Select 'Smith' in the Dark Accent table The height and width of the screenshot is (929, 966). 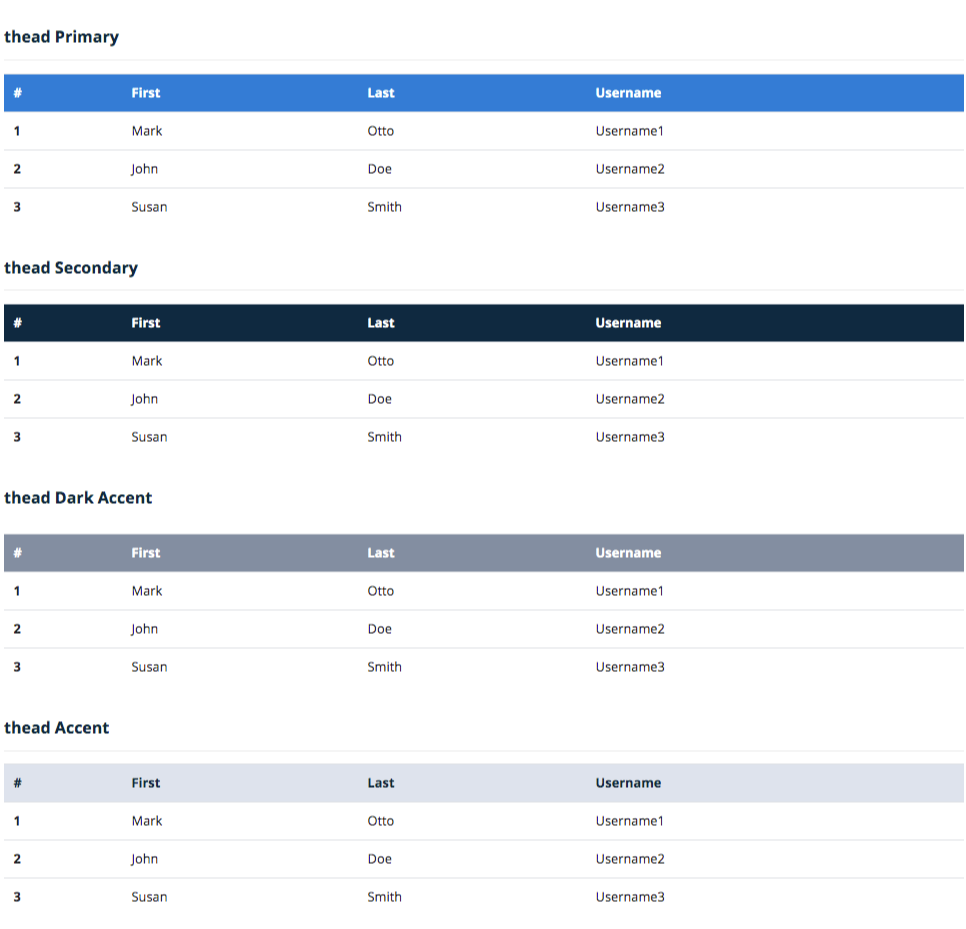(384, 667)
